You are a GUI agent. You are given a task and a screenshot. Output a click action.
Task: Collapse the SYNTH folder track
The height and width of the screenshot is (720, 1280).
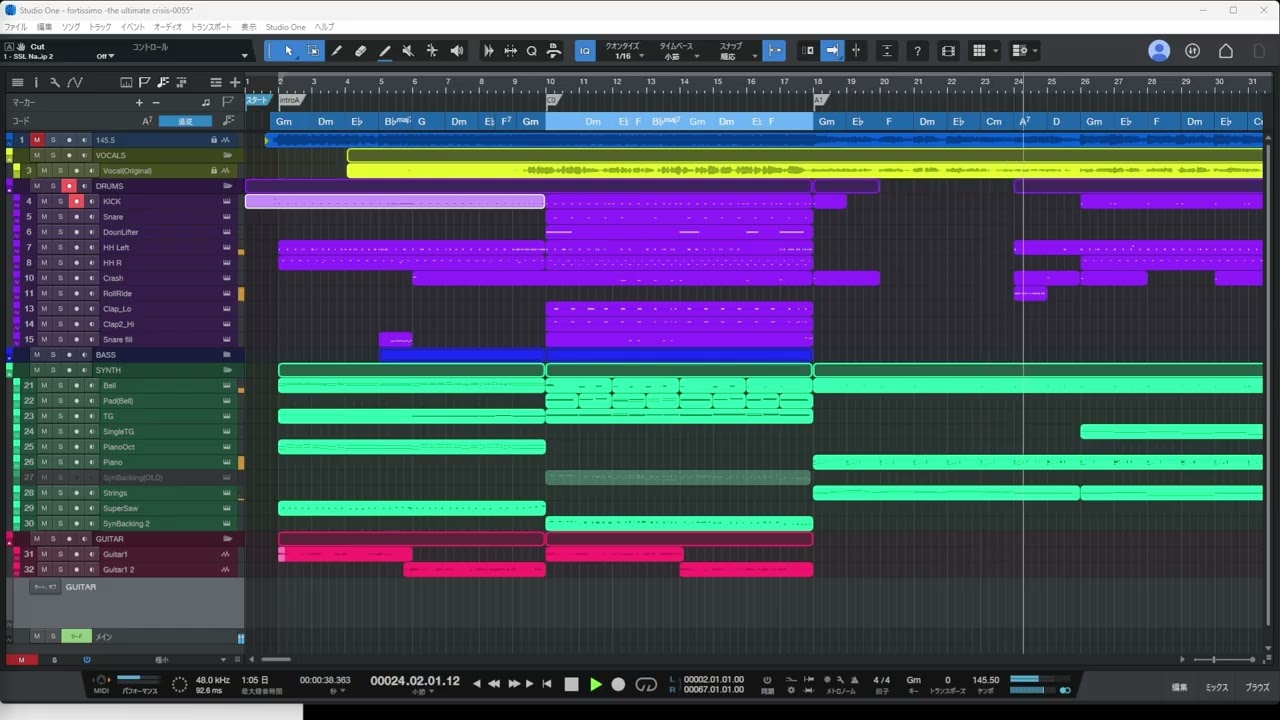[x=227, y=370]
